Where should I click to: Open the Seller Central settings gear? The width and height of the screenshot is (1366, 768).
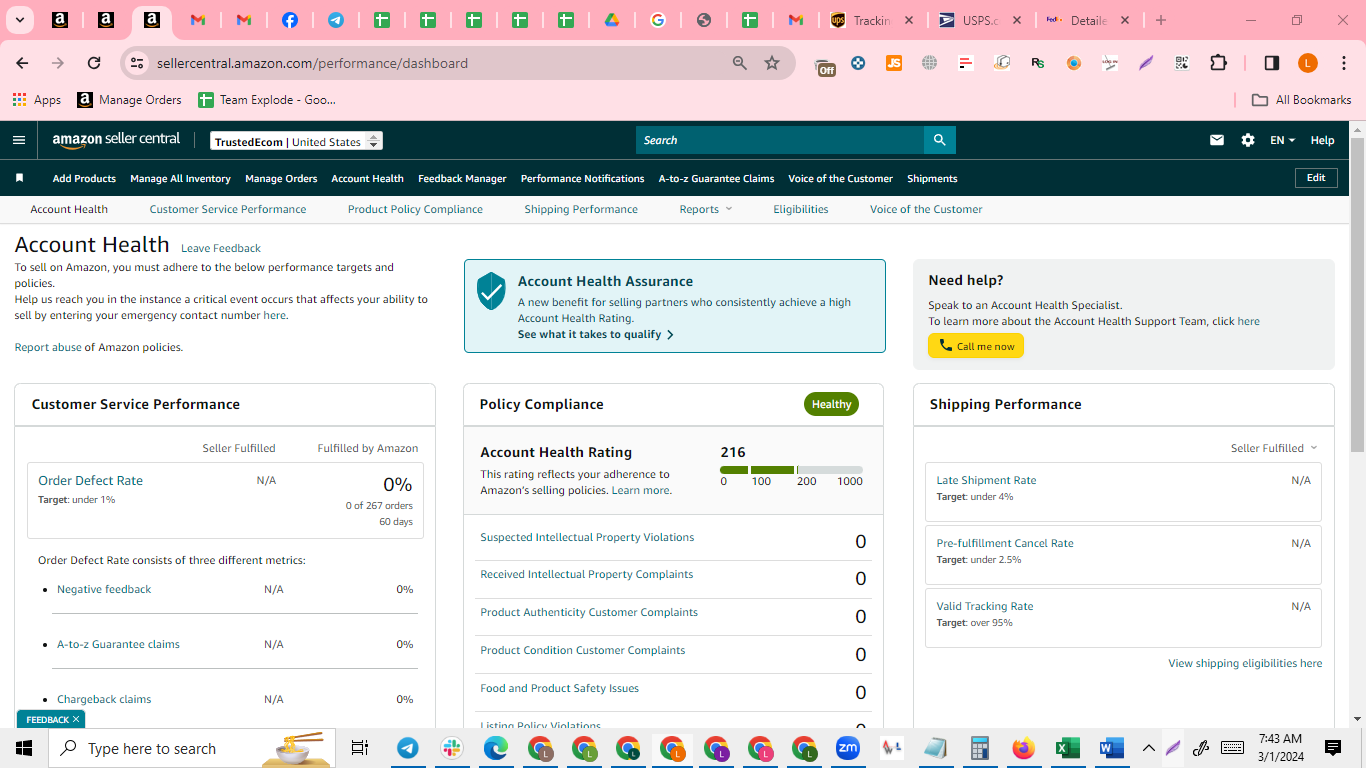(1248, 140)
